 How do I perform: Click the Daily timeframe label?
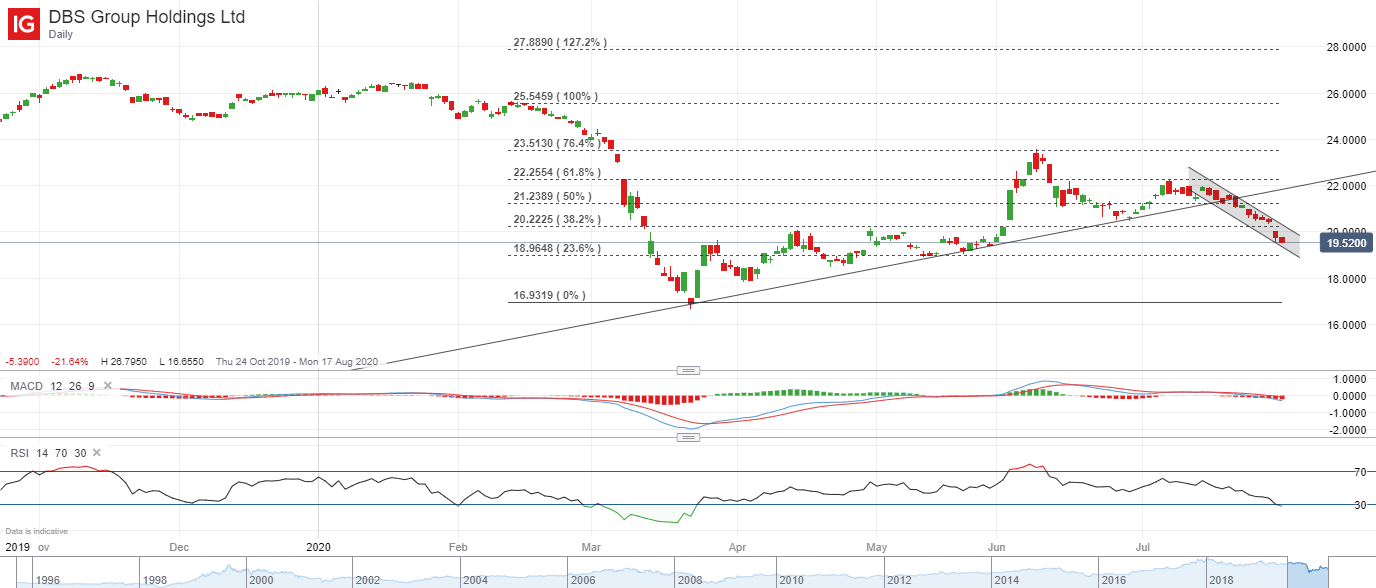62,34
